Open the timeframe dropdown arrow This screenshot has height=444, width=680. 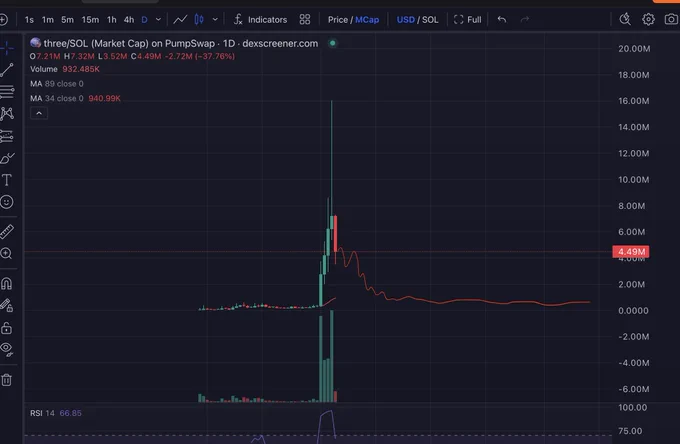pyautogui.click(x=158, y=20)
